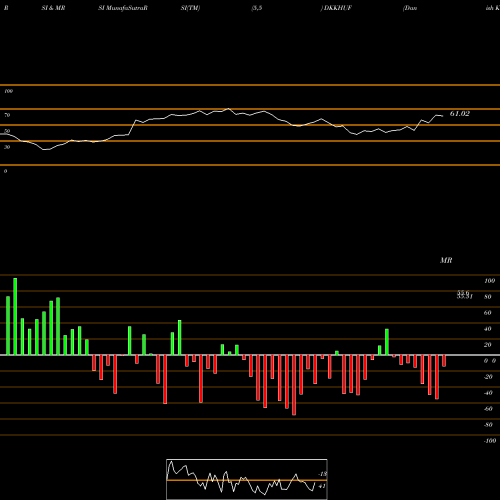Click the value 41 in the mini chart
The image size is (500, 500).
pos(322,486)
